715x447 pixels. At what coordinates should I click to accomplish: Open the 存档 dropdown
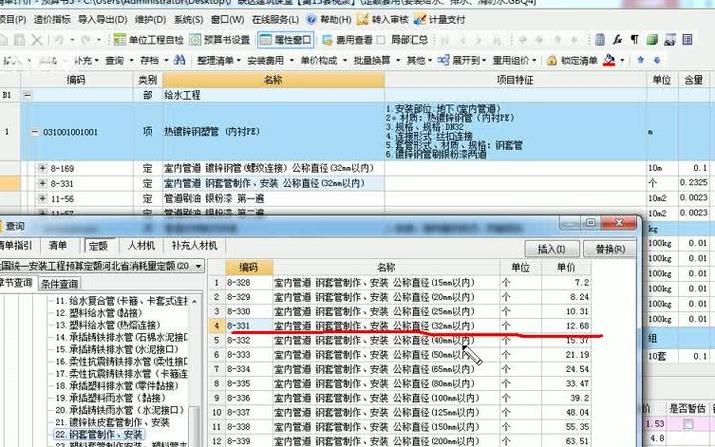[x=154, y=60]
